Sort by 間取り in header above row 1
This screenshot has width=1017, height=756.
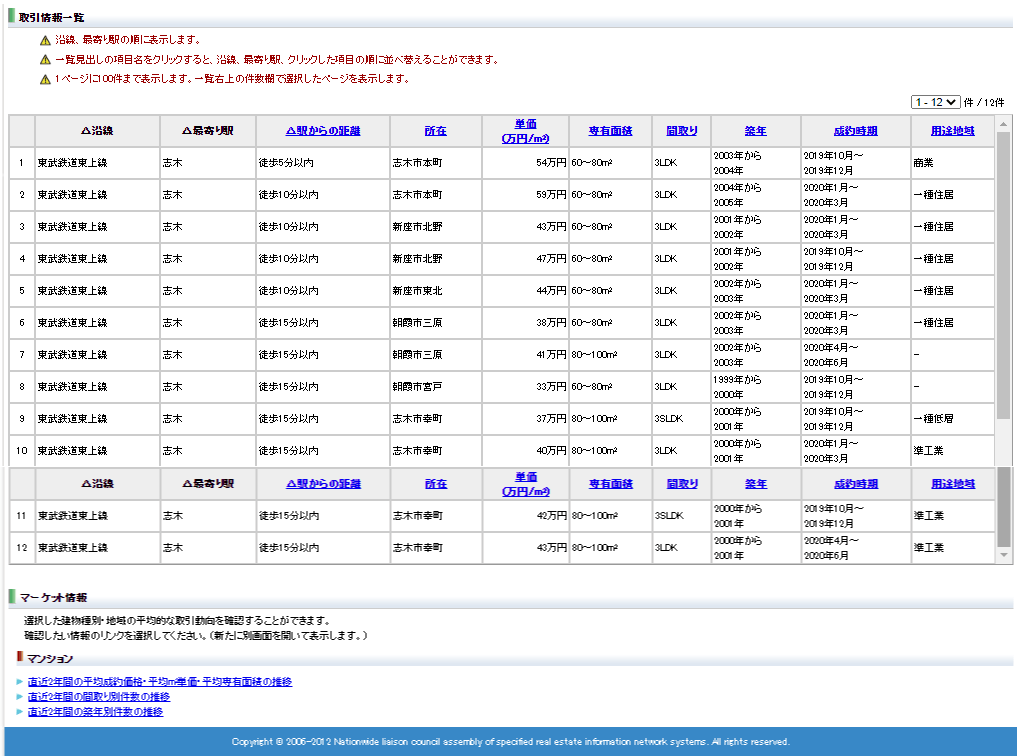[x=682, y=130]
